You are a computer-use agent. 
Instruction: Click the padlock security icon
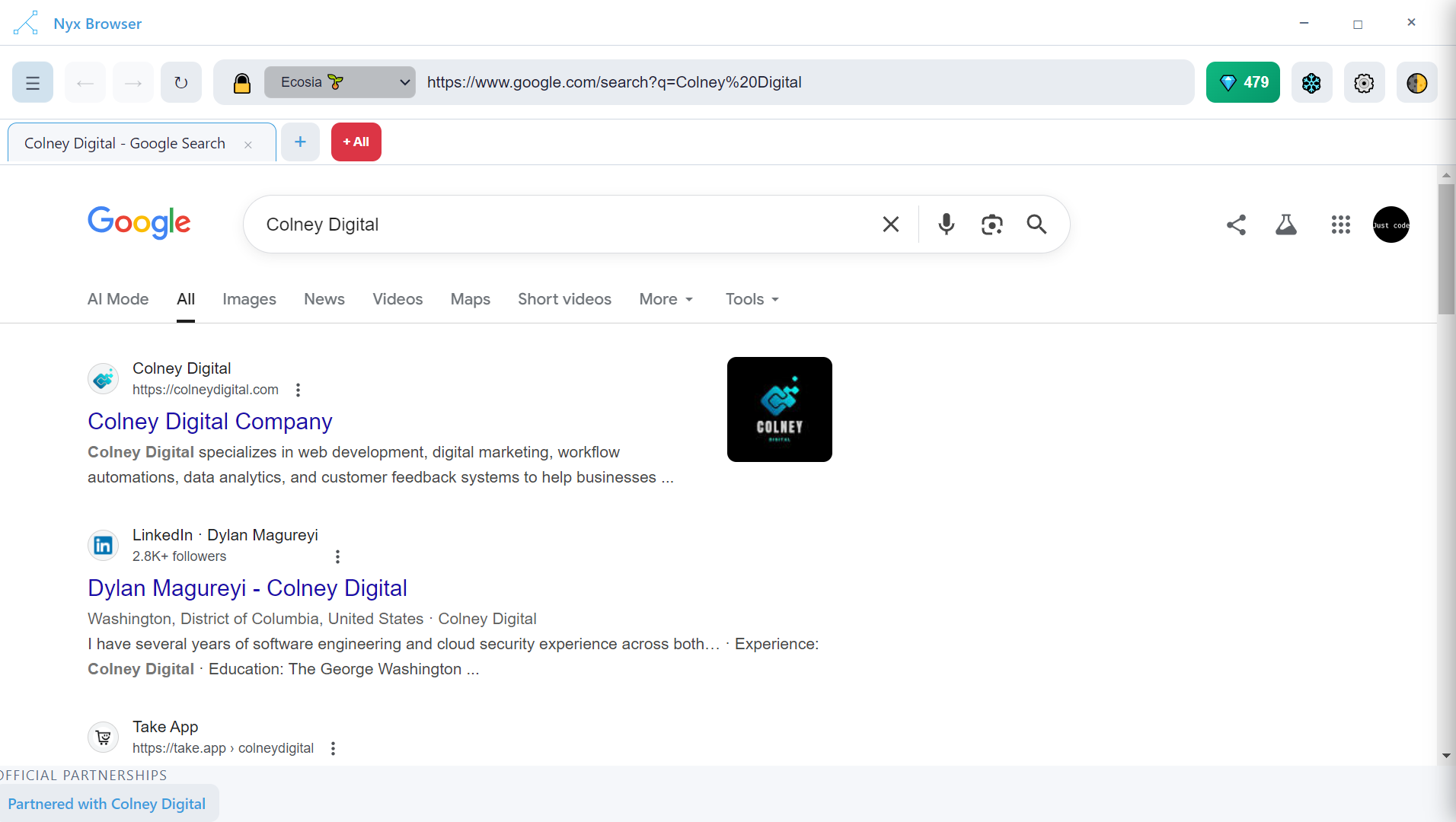click(x=242, y=82)
